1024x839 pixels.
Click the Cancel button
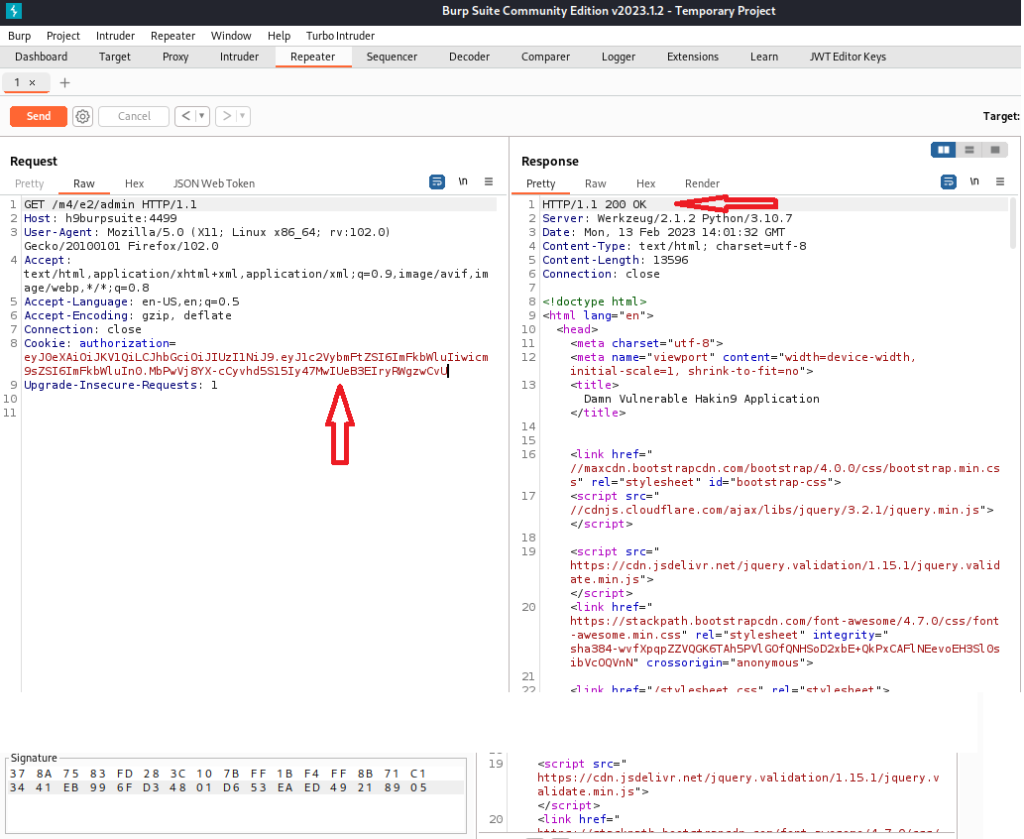click(134, 116)
